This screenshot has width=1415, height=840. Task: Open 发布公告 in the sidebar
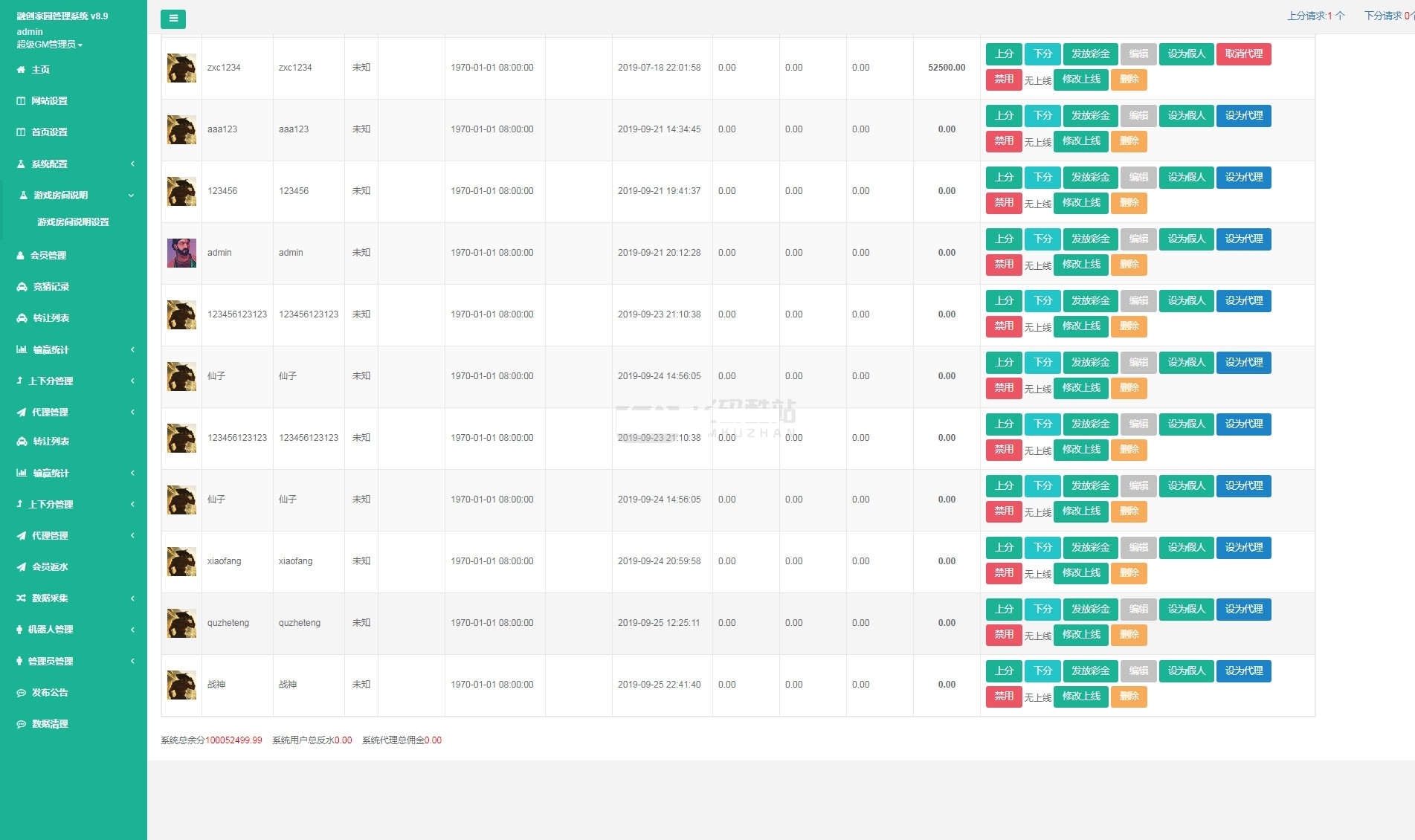[x=50, y=693]
